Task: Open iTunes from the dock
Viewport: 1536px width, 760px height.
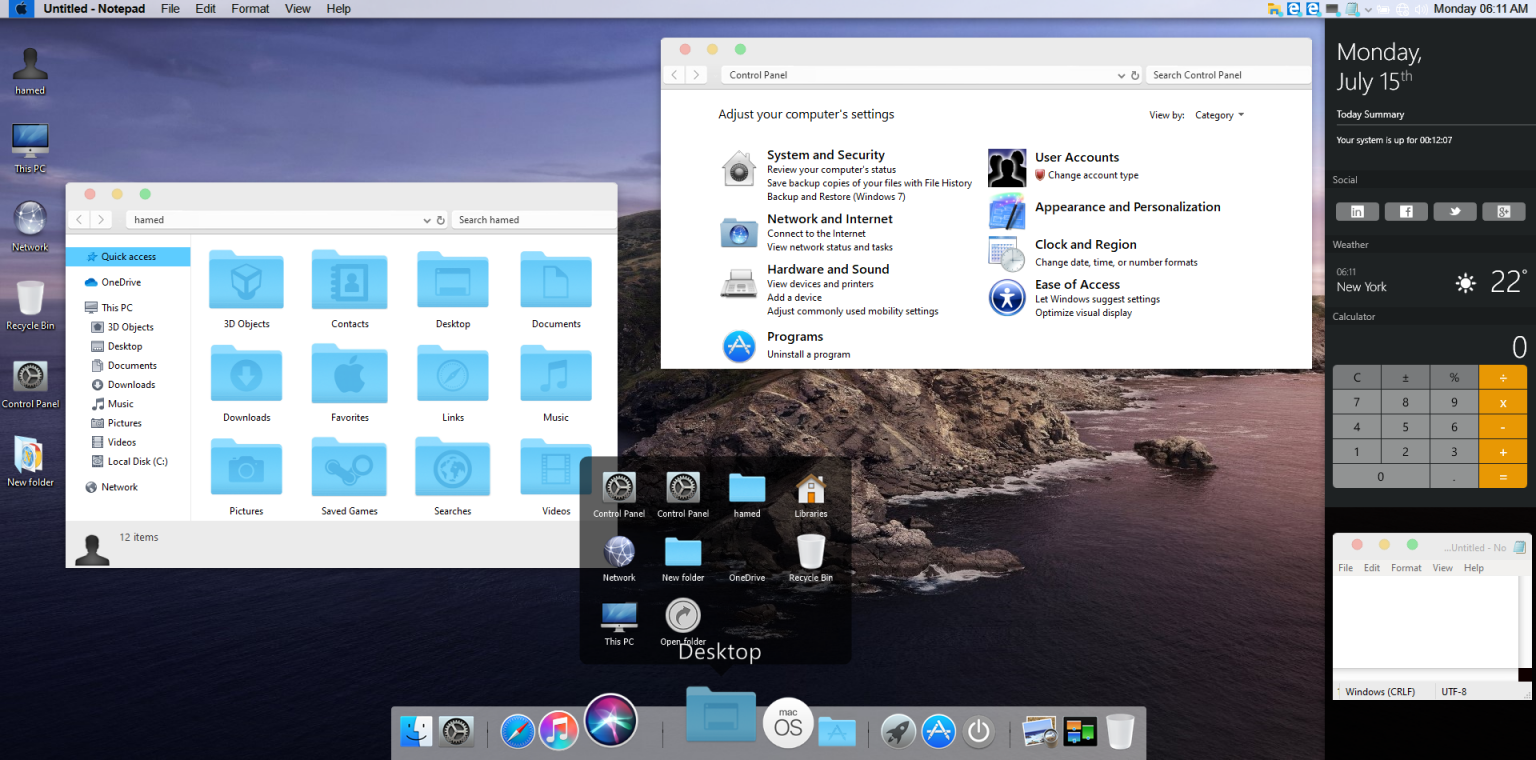Action: point(558,731)
